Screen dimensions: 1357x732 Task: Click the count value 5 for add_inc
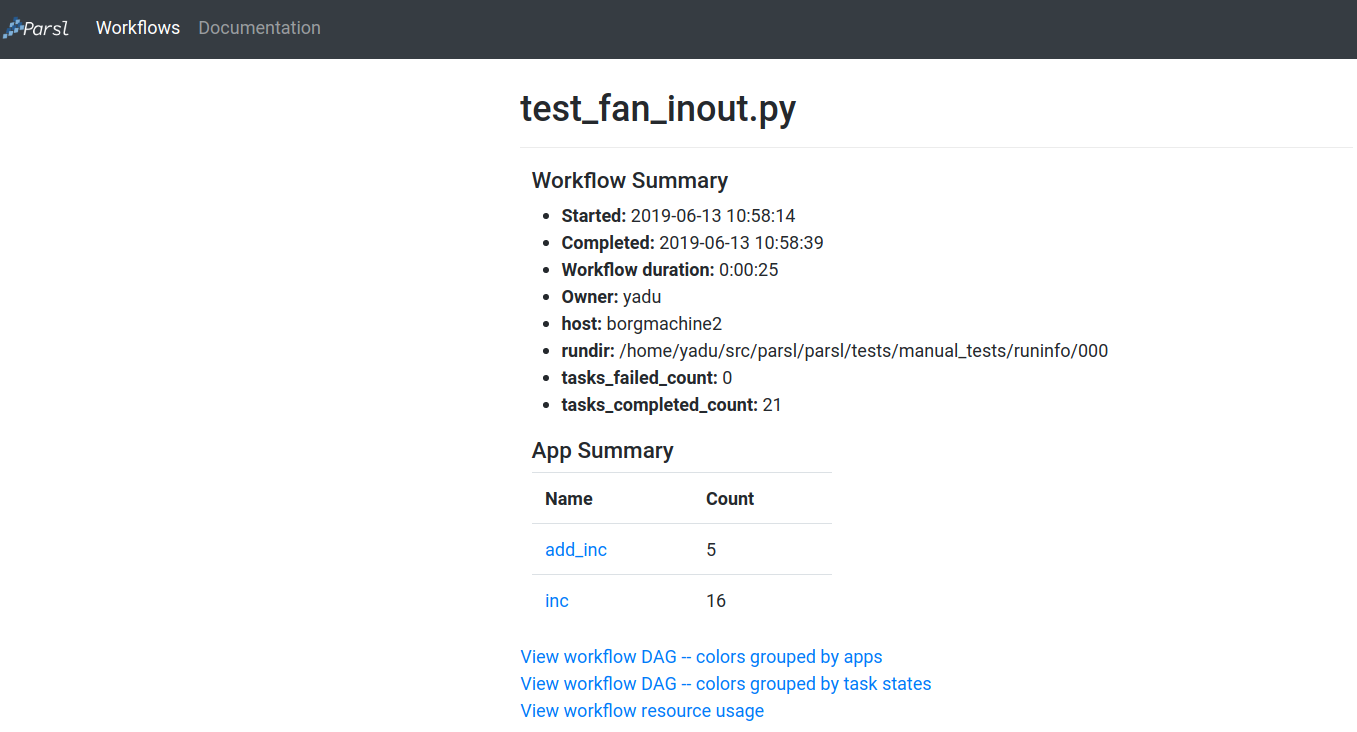coord(711,549)
